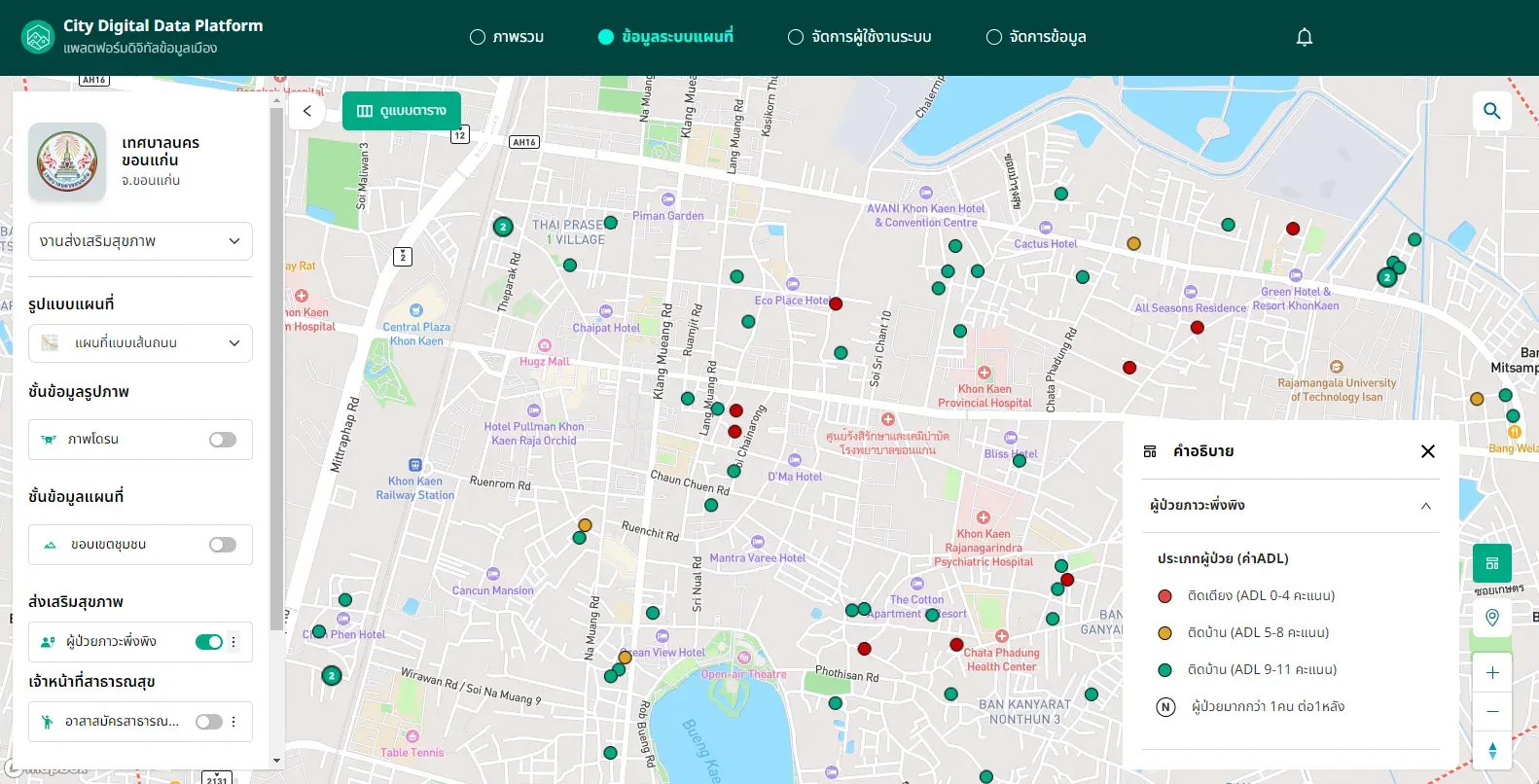Viewport: 1539px width, 784px height.
Task: Open the งานส่งเสริมสุขภาพ dropdown
Action: [x=140, y=241]
